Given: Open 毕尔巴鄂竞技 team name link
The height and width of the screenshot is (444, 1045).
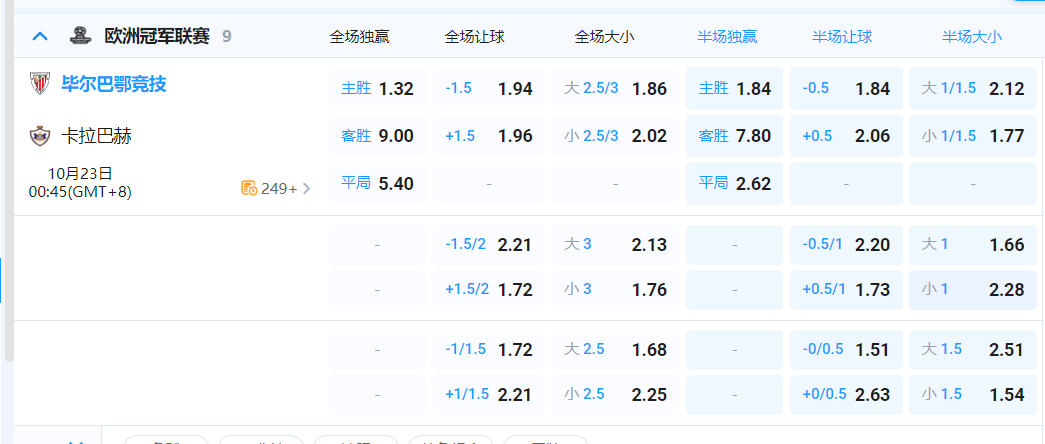Looking at the screenshot, I should coord(114,84).
